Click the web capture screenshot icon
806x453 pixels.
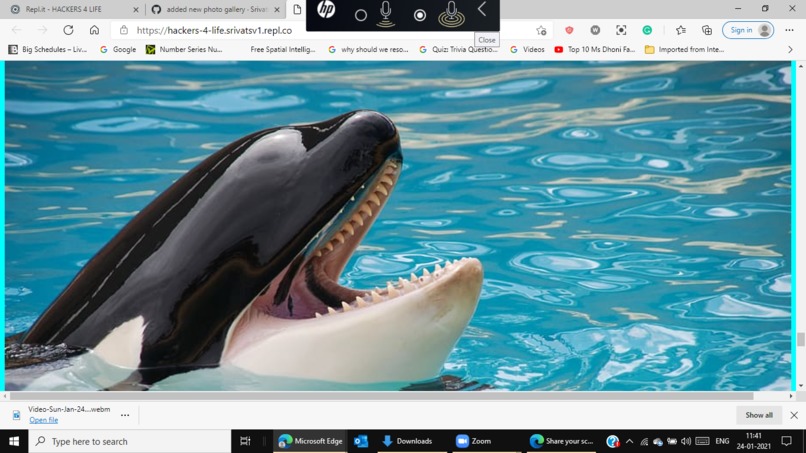tap(621, 30)
